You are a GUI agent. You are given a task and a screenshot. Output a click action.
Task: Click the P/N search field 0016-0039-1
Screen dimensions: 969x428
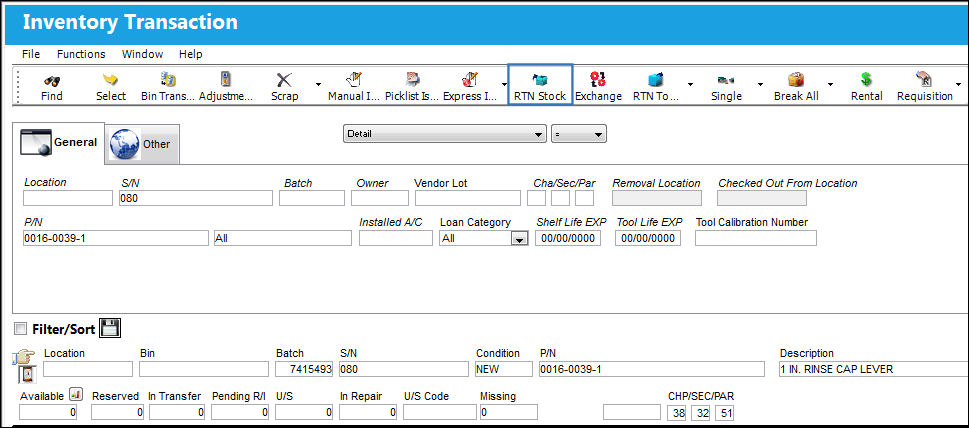(x=116, y=238)
